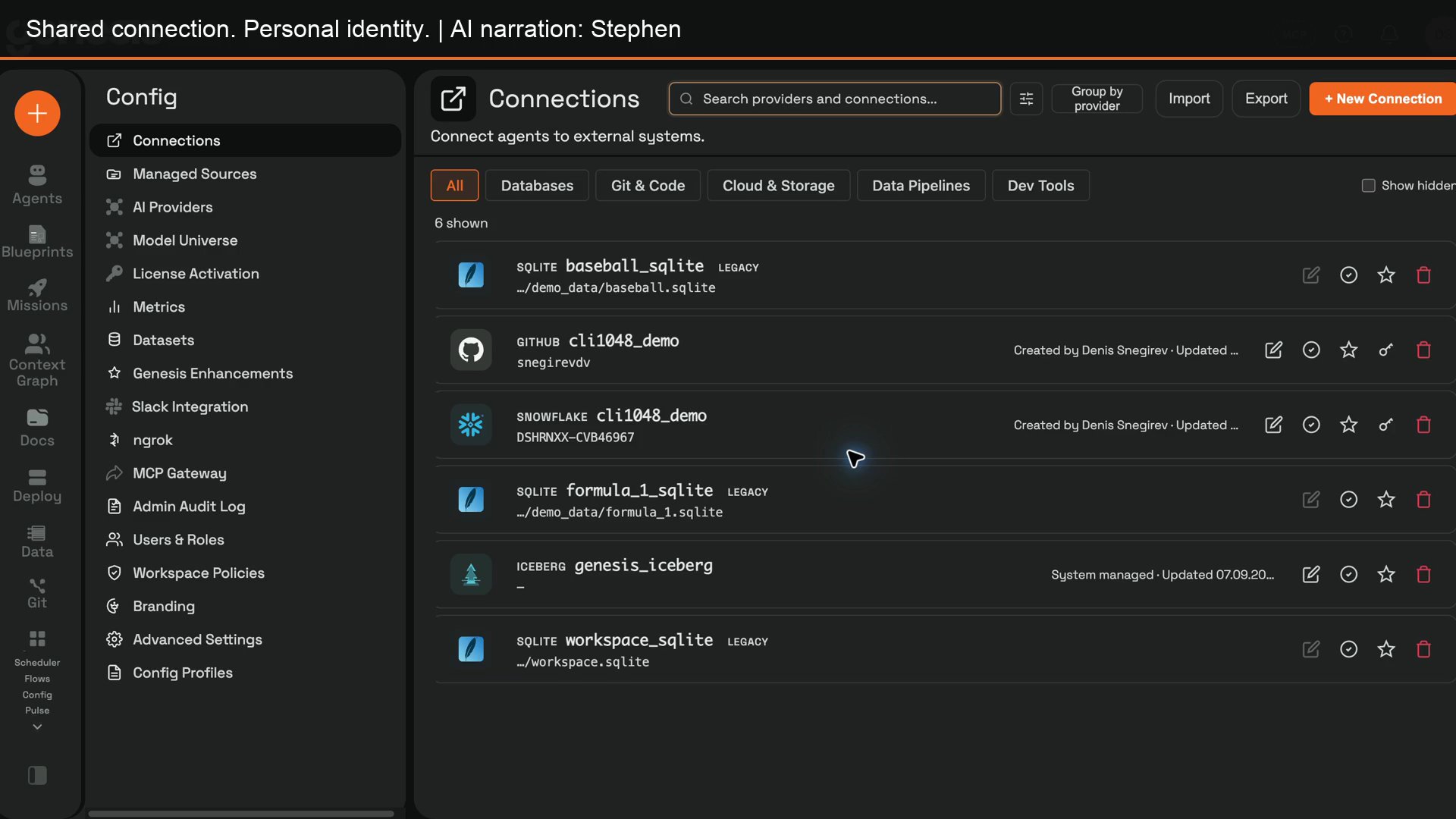The image size is (1456, 819).
Task: Open Advanced Settings page
Action: point(245,639)
